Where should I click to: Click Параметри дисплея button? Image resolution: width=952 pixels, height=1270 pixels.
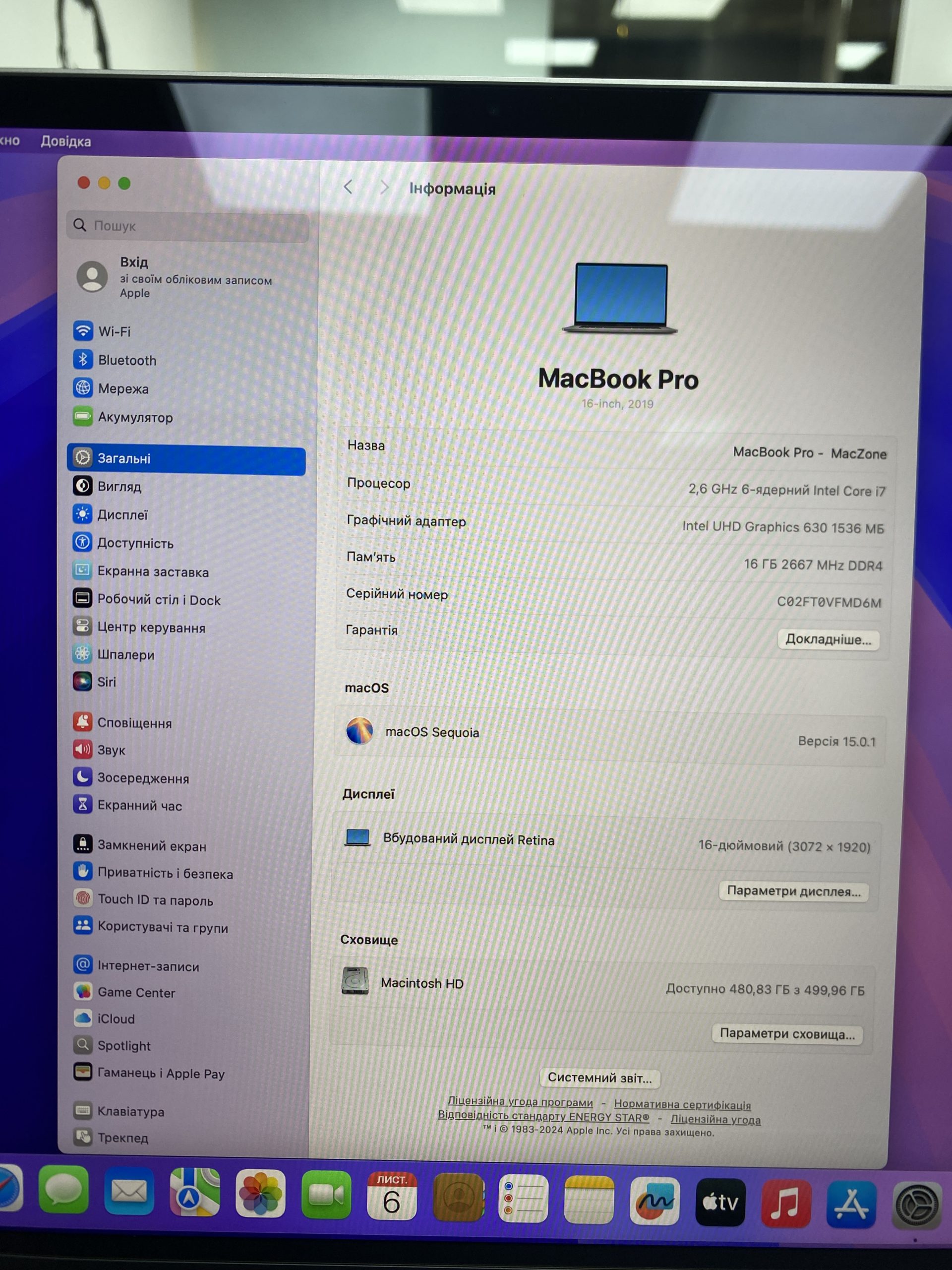click(794, 891)
